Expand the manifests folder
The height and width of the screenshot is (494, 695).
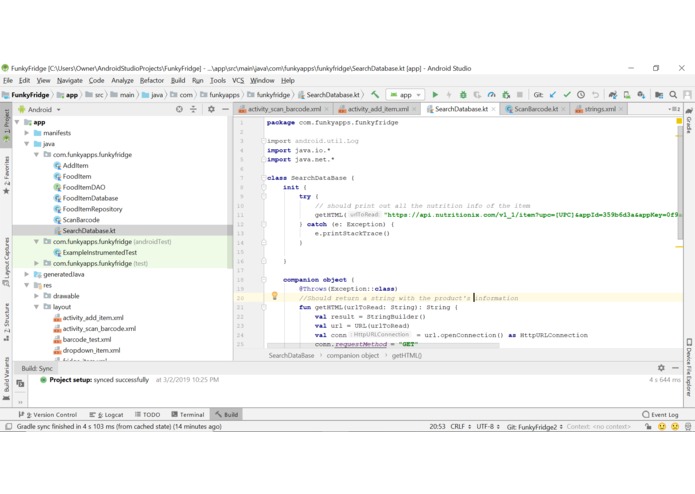coord(27,133)
